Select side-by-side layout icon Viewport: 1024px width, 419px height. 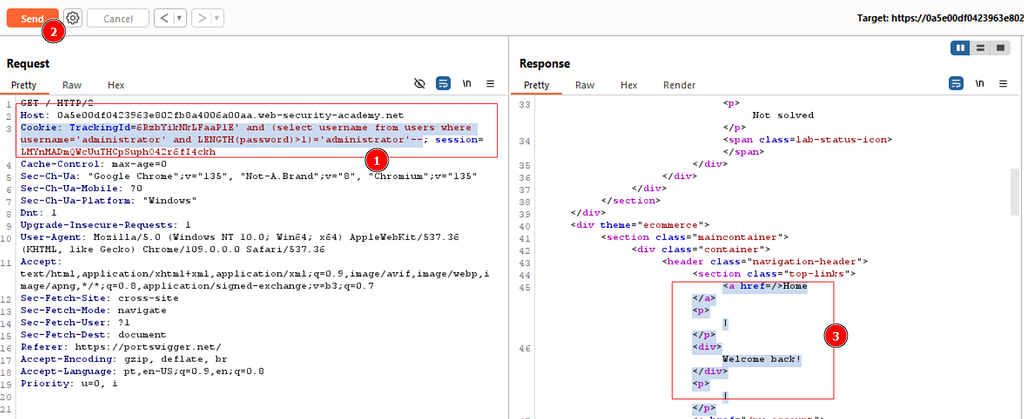point(961,48)
